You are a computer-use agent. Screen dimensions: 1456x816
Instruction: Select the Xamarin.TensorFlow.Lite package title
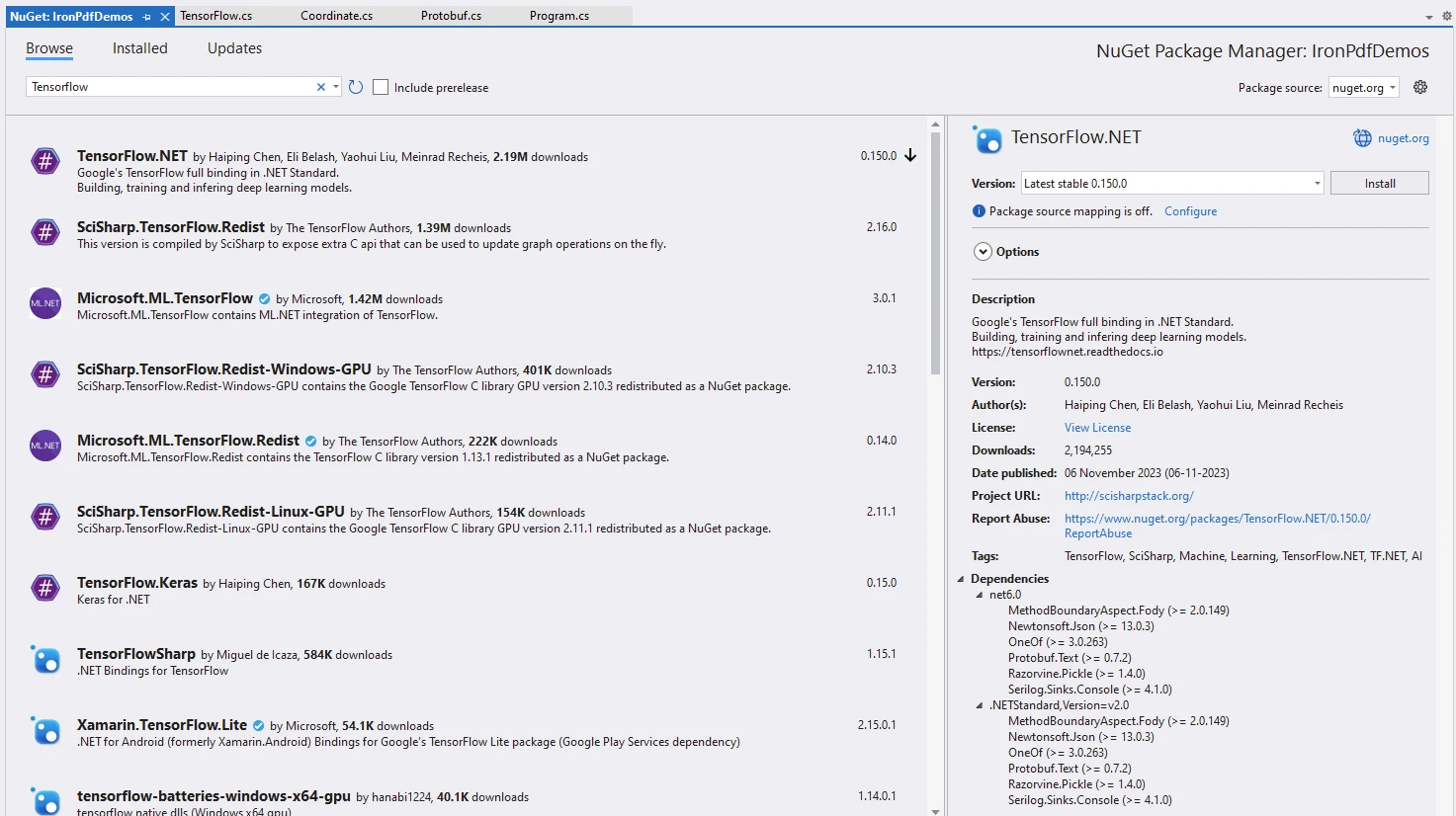click(x=162, y=725)
